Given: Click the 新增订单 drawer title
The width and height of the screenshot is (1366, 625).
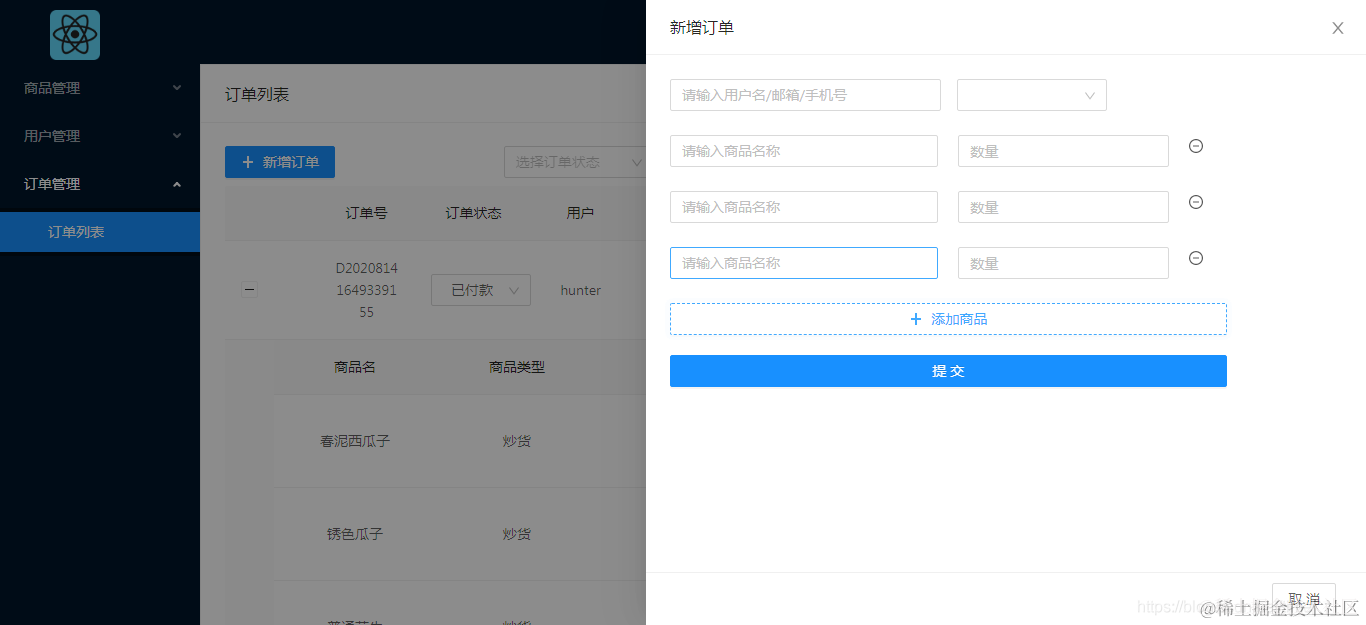Looking at the screenshot, I should (x=702, y=28).
